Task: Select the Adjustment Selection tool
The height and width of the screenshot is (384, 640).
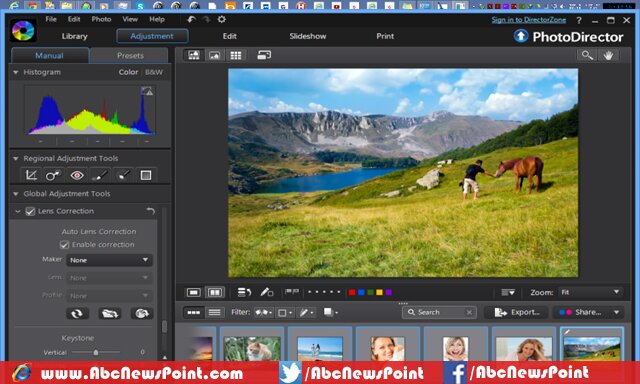Action: [x=123, y=175]
